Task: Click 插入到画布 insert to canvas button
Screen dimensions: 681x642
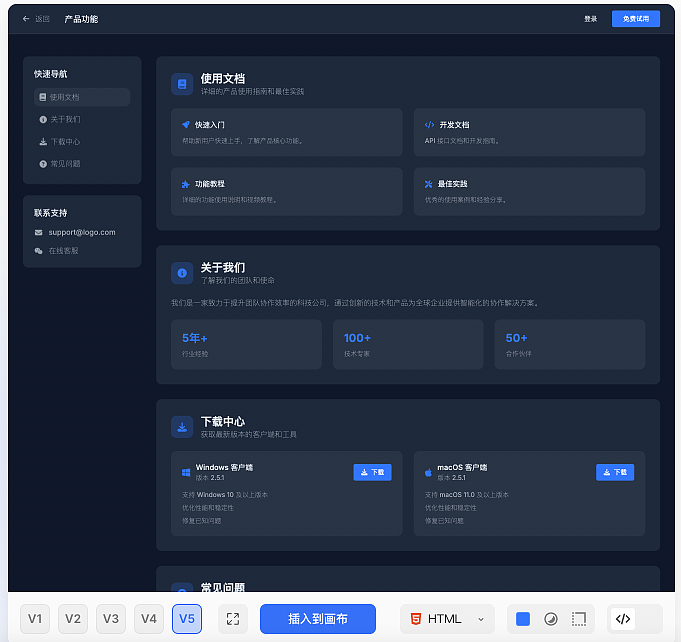Action: (317, 619)
